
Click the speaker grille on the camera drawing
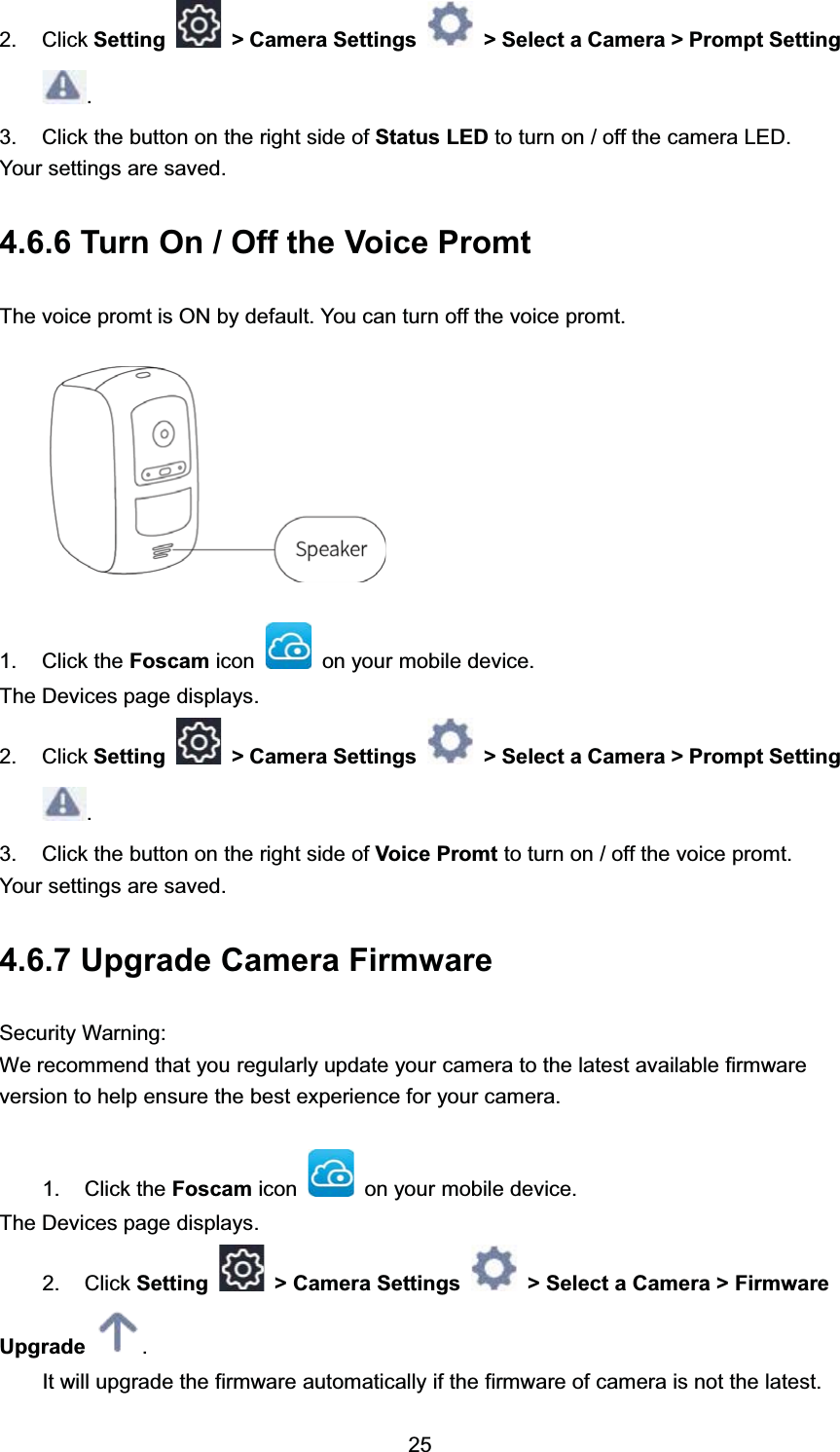pos(163,551)
